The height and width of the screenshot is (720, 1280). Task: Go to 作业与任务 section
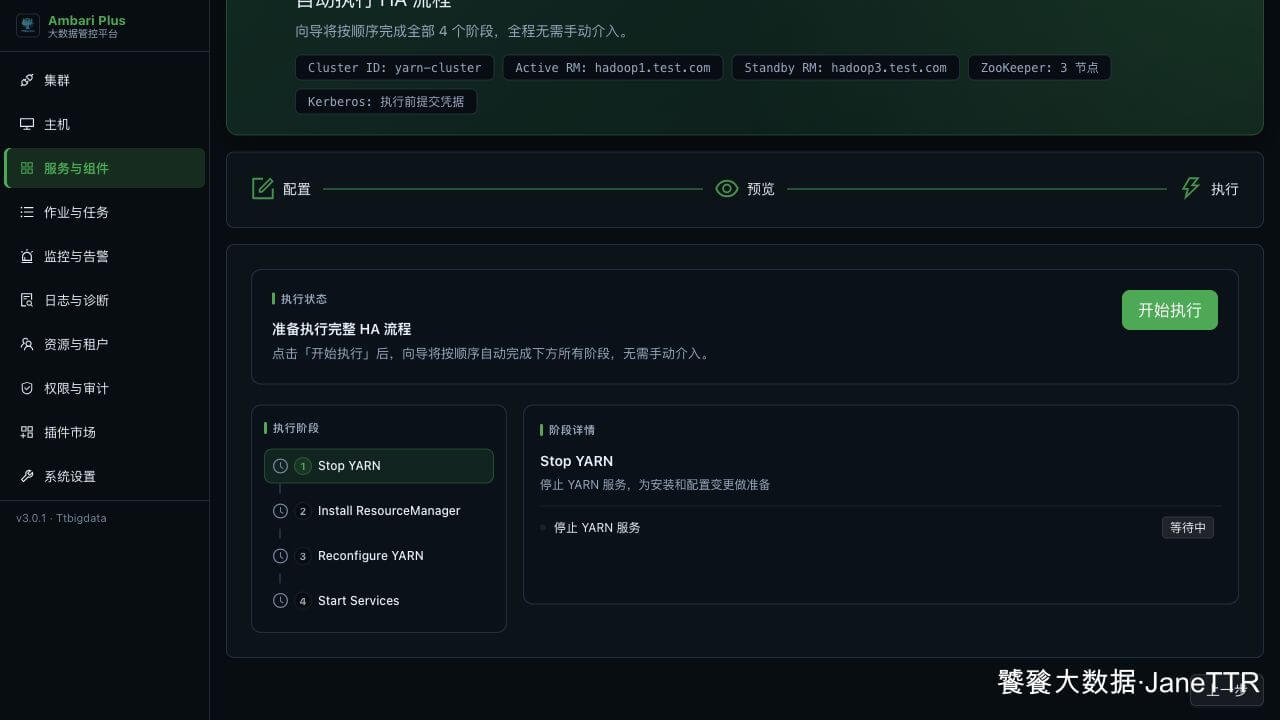(x=105, y=212)
